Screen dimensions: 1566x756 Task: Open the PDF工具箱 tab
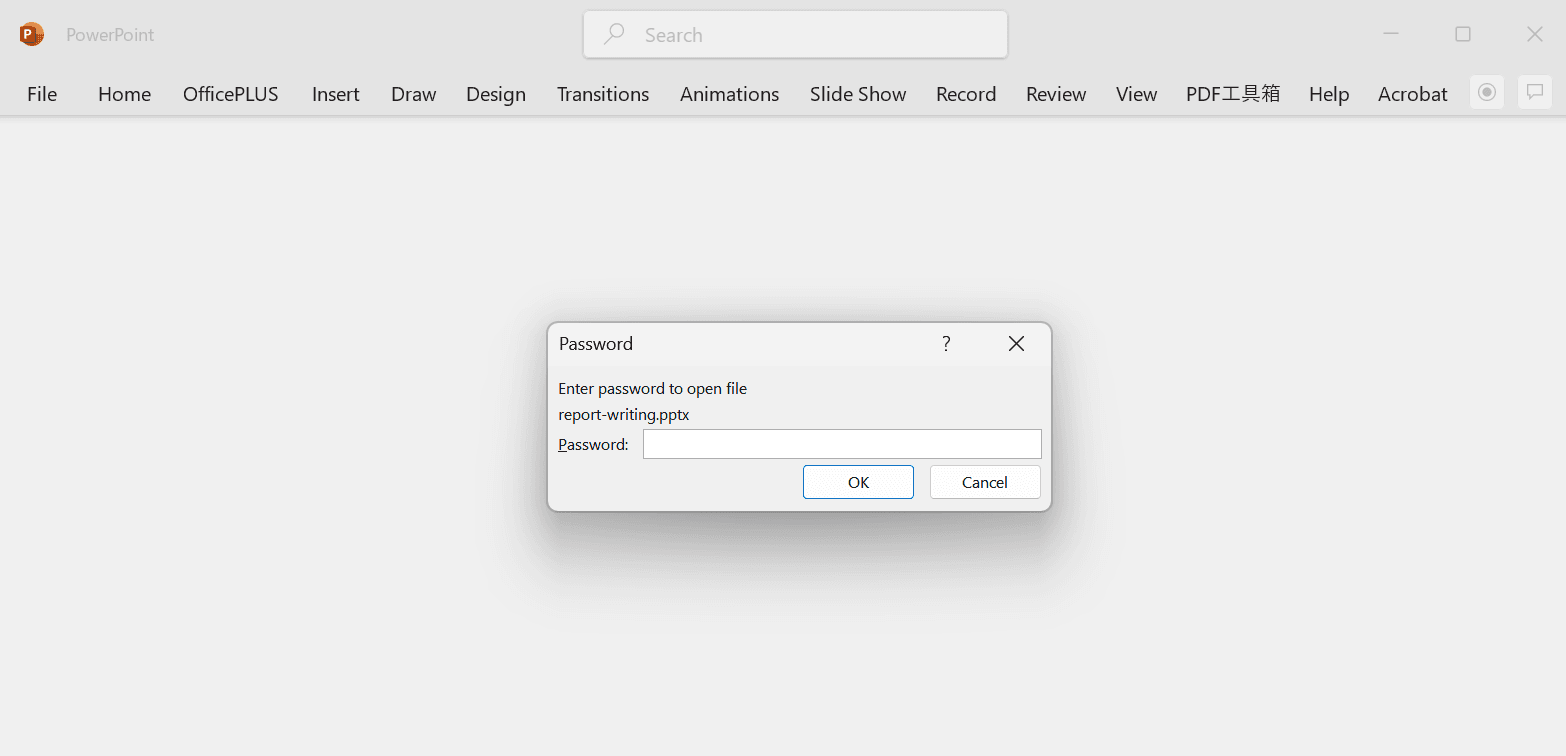pos(1233,94)
